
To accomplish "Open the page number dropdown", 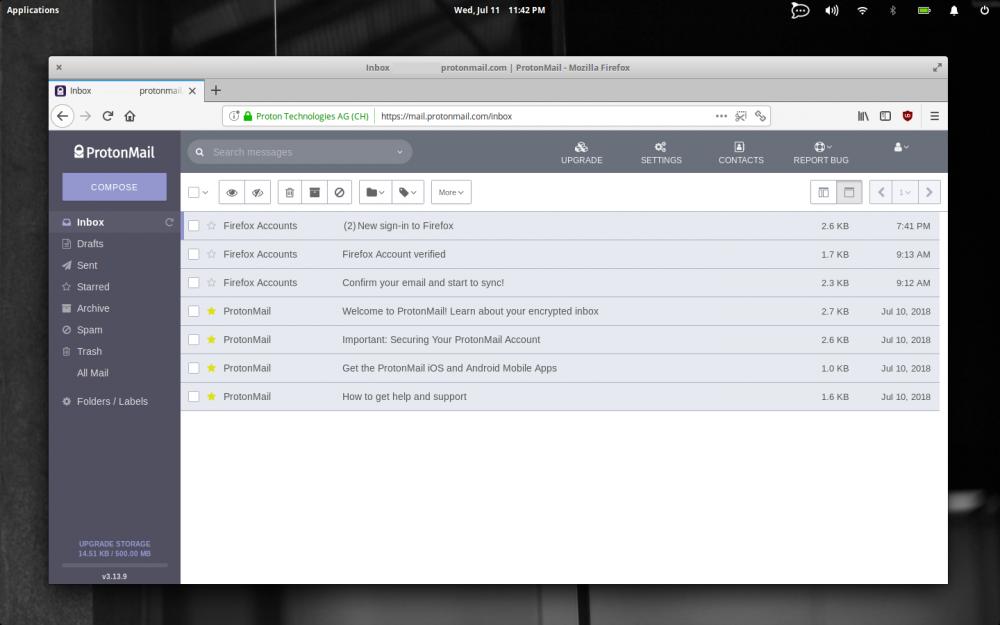I will [x=905, y=192].
